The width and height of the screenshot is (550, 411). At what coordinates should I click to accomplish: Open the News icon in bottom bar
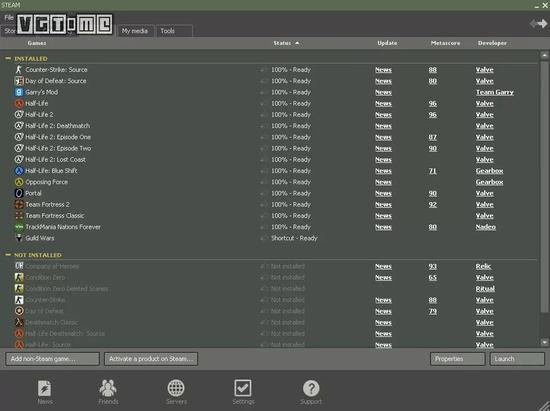[45, 389]
